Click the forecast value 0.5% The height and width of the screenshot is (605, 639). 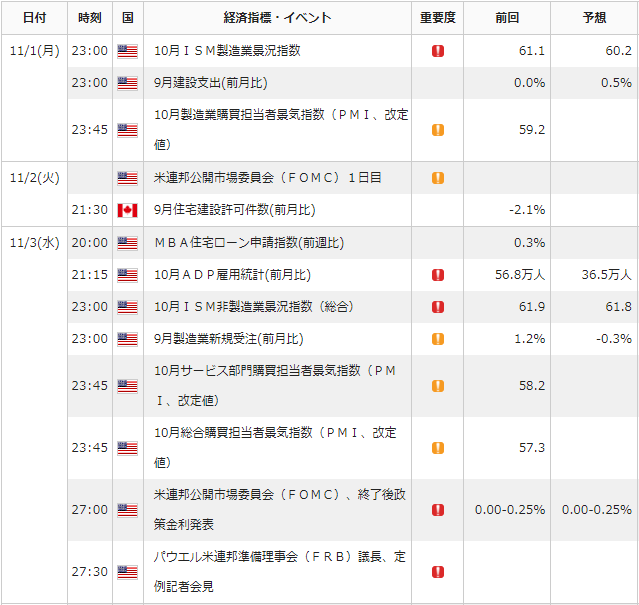[x=617, y=83]
